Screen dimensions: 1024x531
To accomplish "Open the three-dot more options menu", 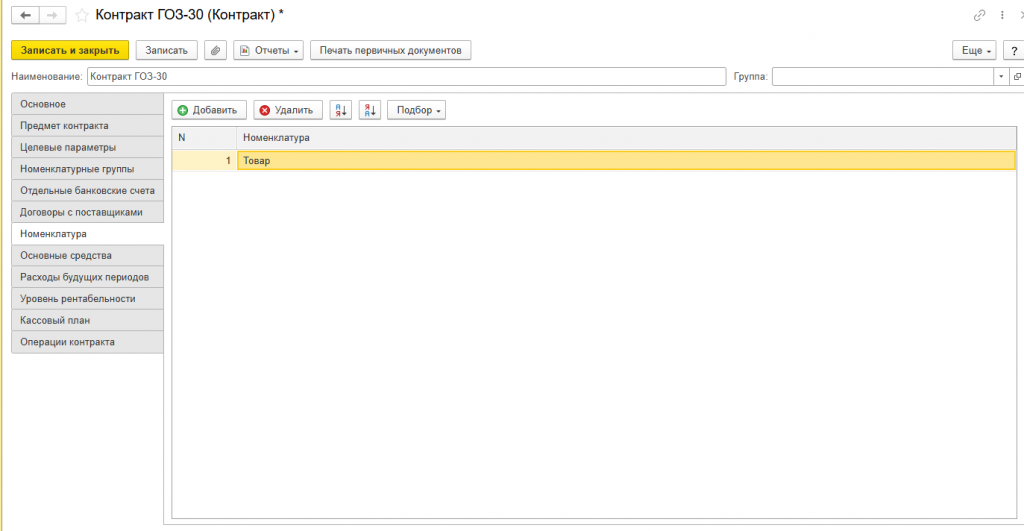I will [x=1002, y=15].
